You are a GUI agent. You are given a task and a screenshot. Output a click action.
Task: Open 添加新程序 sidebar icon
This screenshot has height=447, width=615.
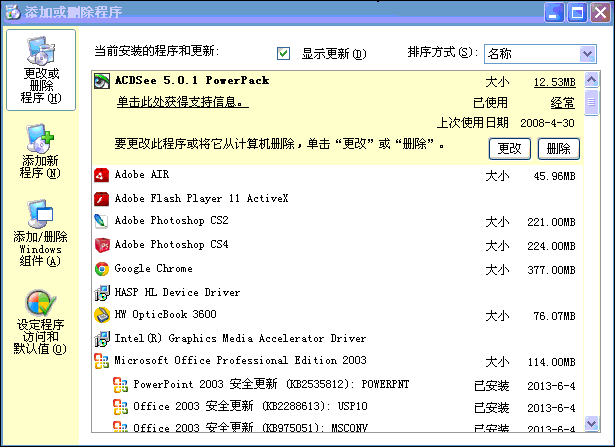pyautogui.click(x=40, y=152)
